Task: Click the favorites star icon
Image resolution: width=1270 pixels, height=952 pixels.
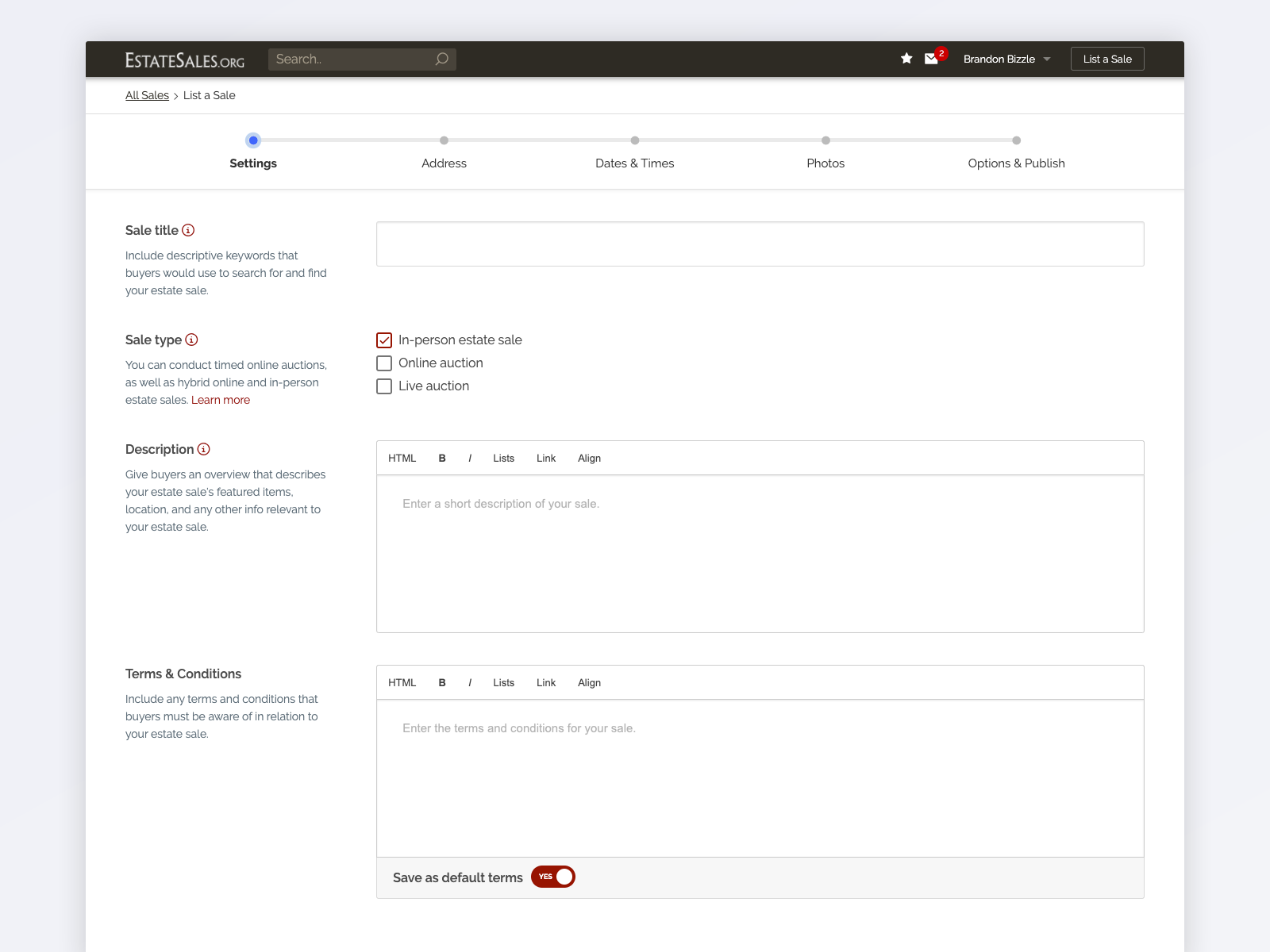Action: pyautogui.click(x=906, y=59)
